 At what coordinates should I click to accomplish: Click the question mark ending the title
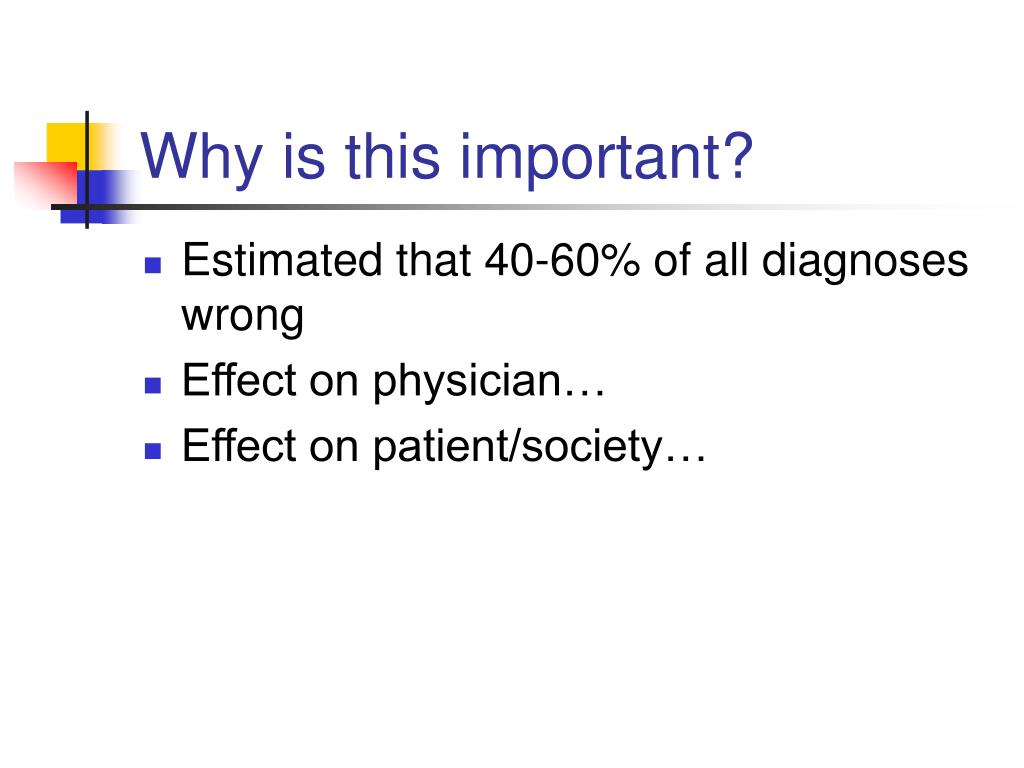[741, 155]
